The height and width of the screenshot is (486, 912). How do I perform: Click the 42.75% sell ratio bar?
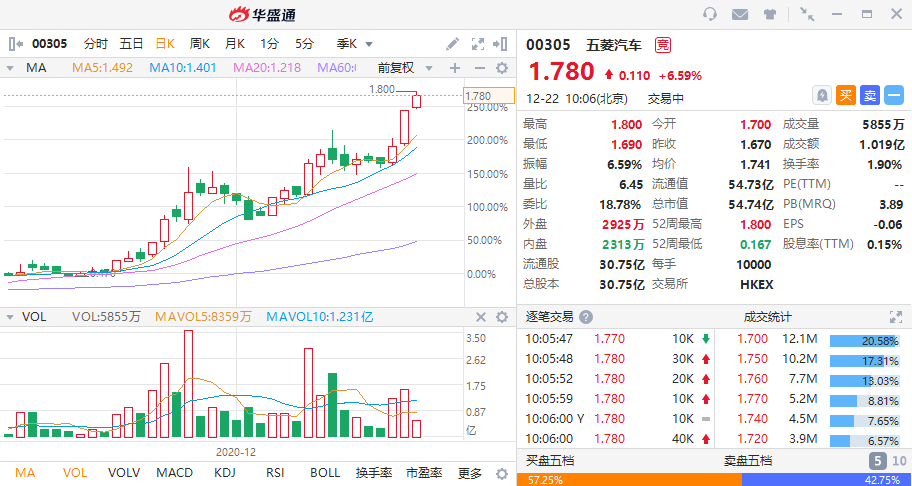pos(827,480)
